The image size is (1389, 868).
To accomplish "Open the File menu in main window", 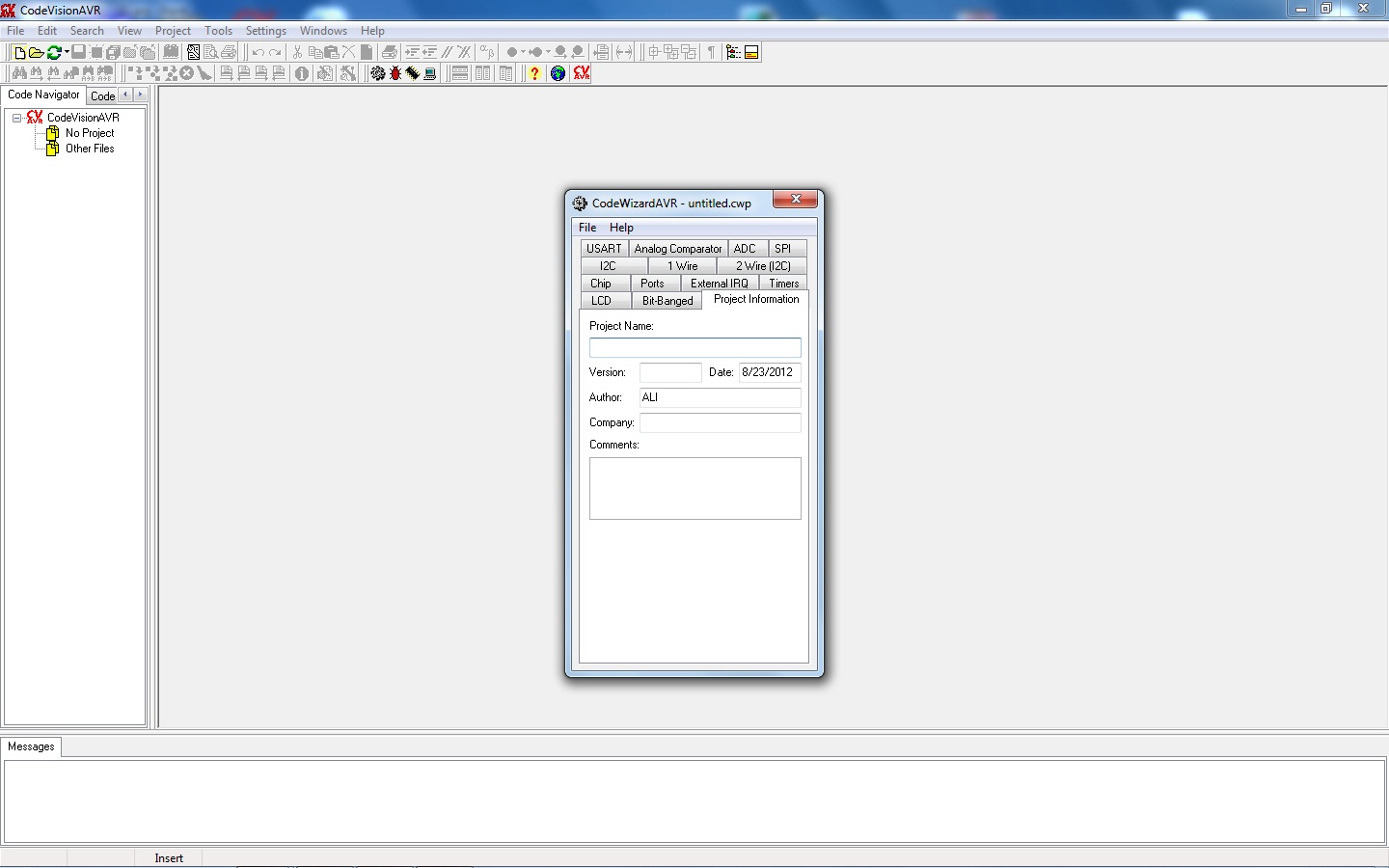I will click(x=15, y=31).
